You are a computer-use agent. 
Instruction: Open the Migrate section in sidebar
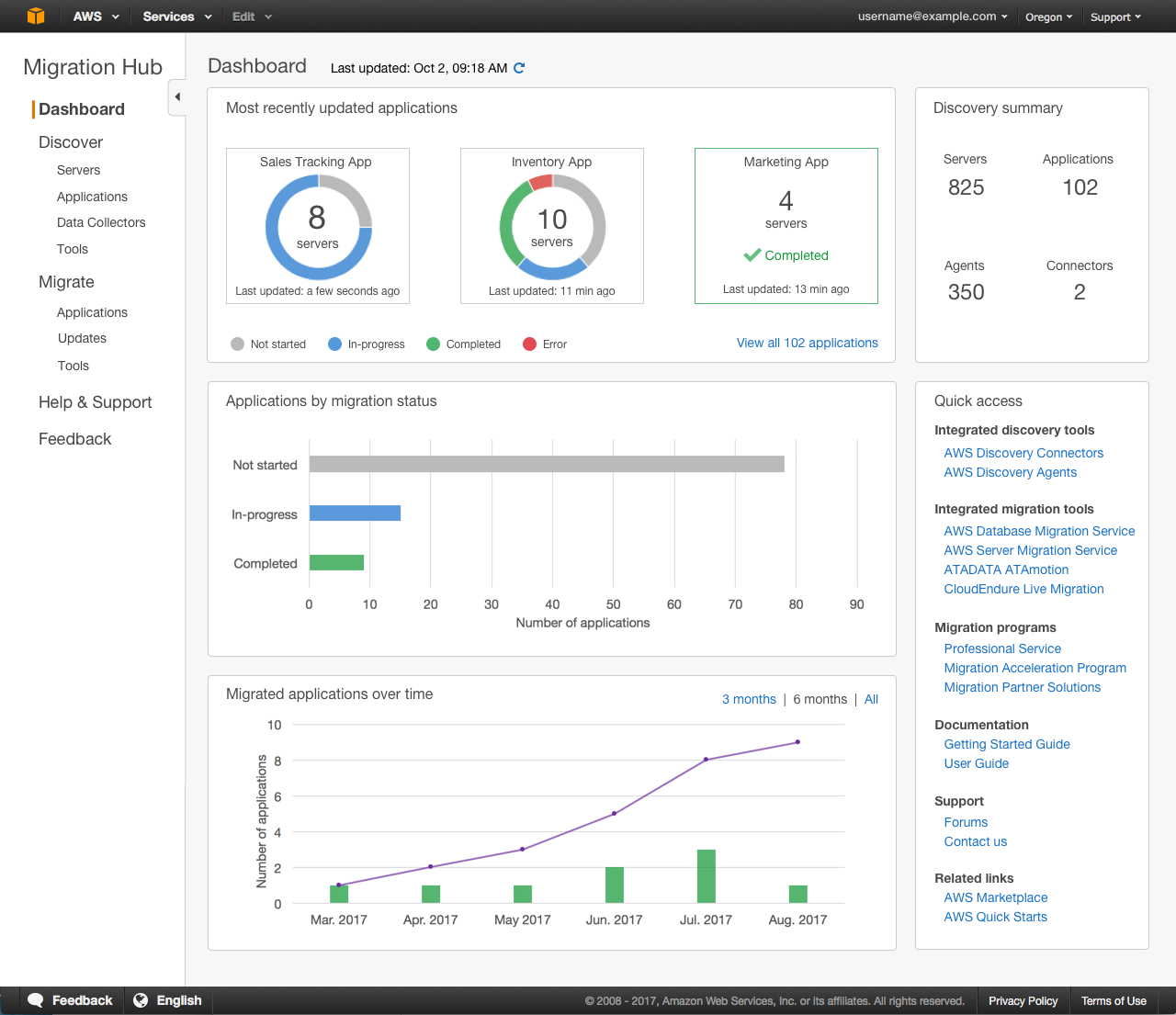[66, 282]
